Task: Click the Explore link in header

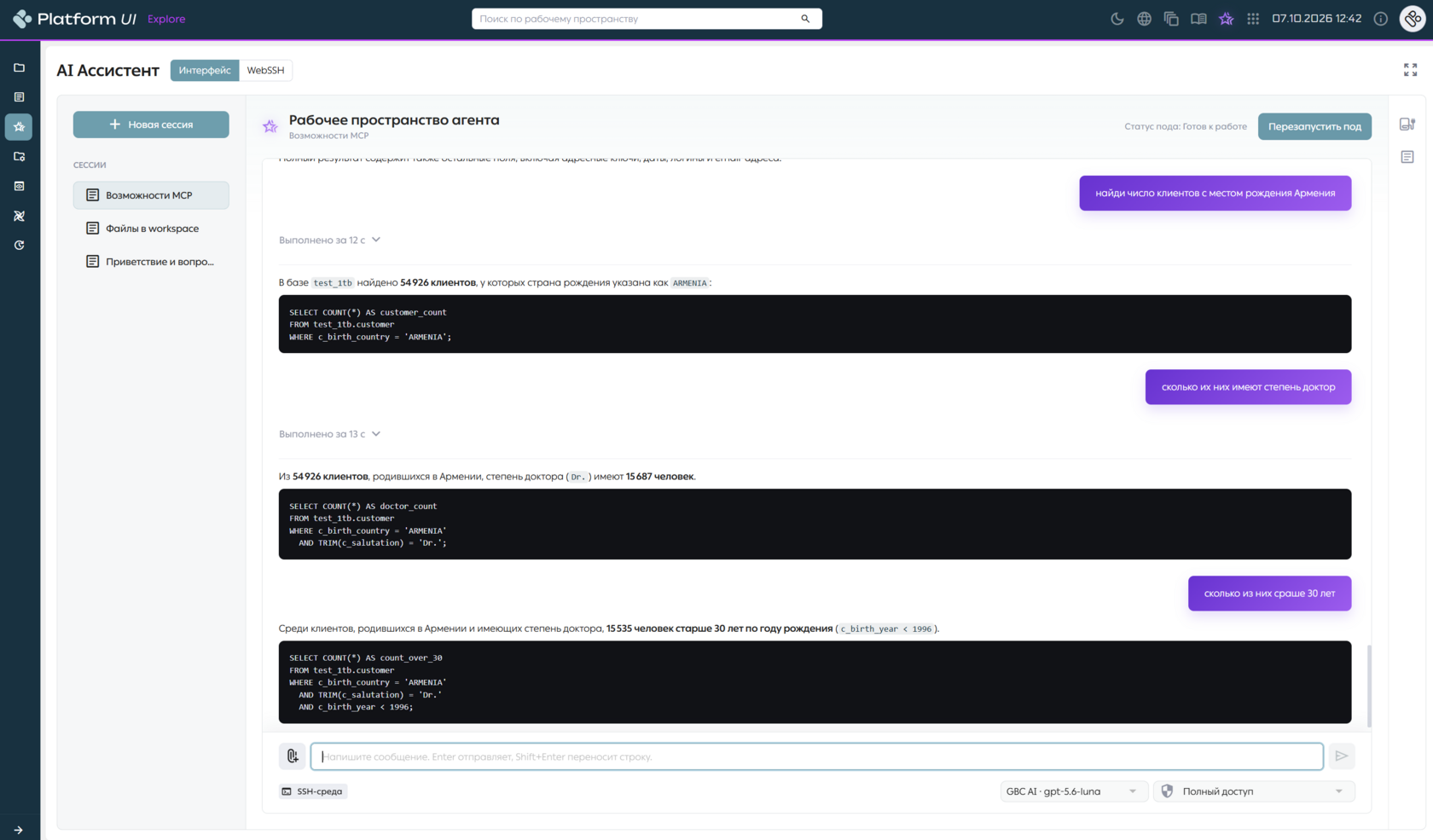Action: [x=166, y=19]
